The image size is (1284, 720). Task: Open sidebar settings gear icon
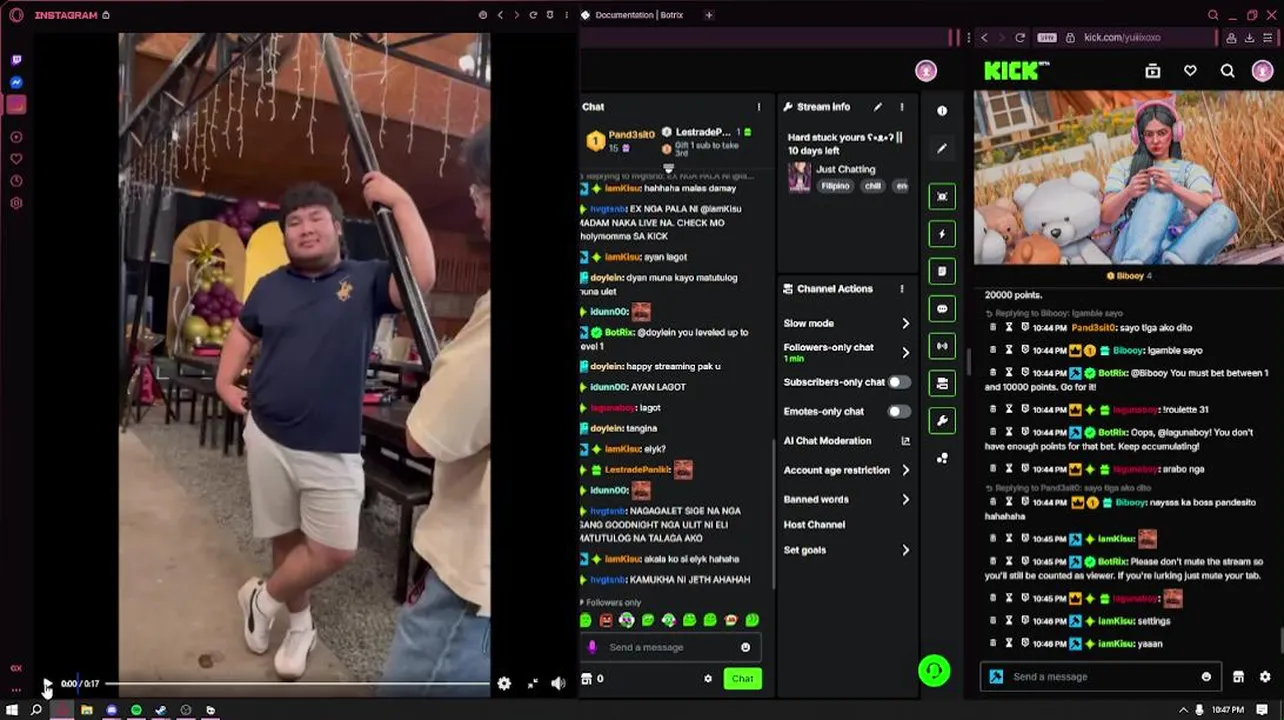tap(16, 203)
